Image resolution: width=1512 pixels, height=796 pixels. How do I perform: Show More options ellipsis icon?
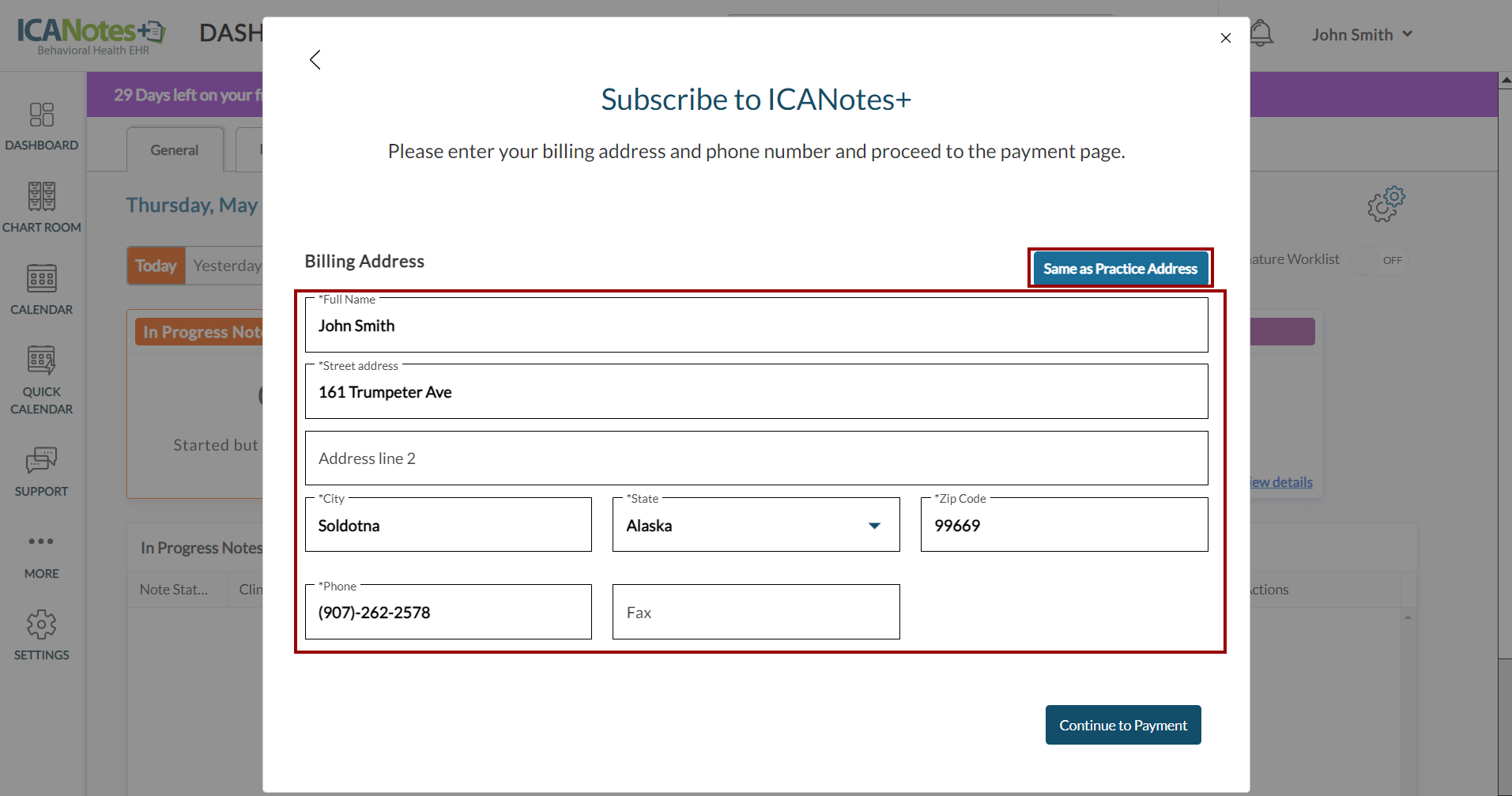click(x=41, y=541)
